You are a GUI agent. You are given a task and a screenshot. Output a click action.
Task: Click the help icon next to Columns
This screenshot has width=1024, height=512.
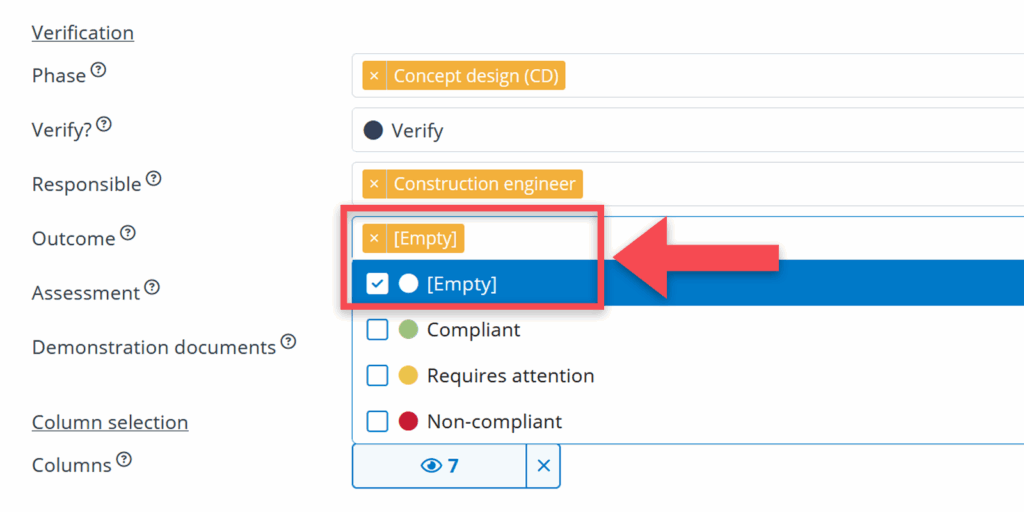click(123, 460)
